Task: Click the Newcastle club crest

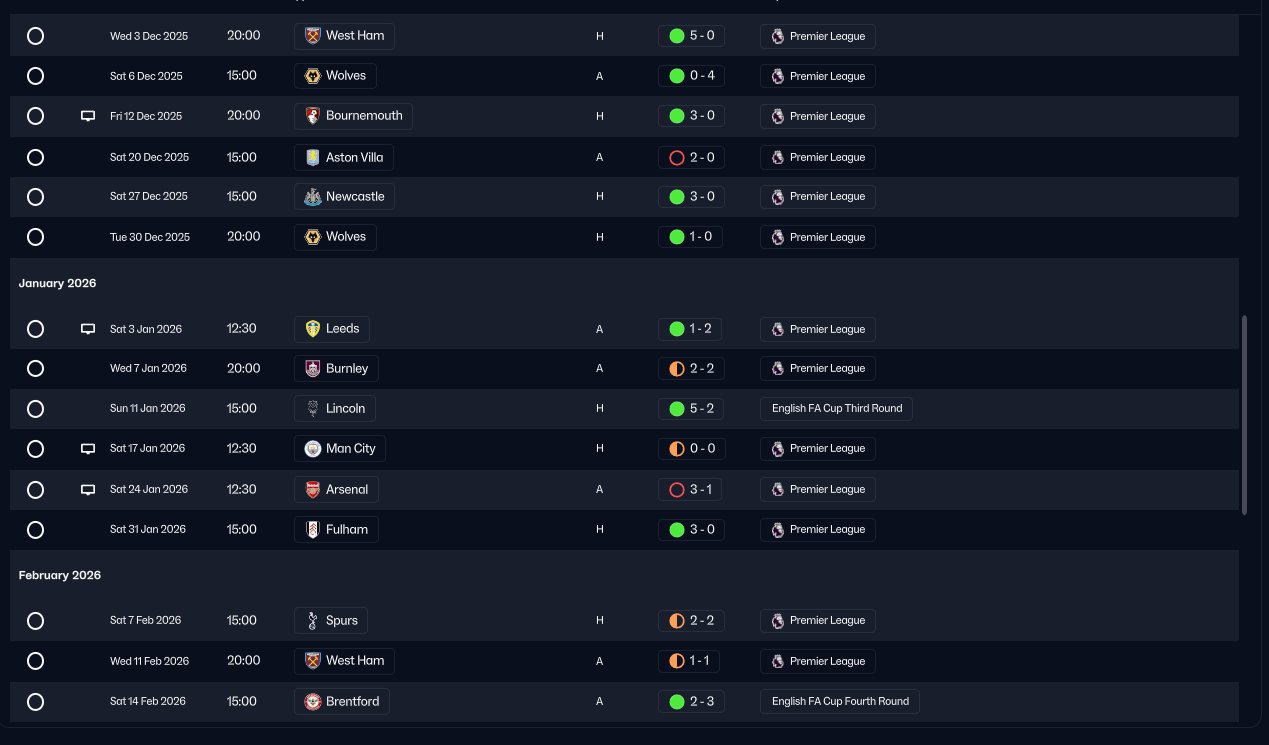Action: tap(312, 197)
